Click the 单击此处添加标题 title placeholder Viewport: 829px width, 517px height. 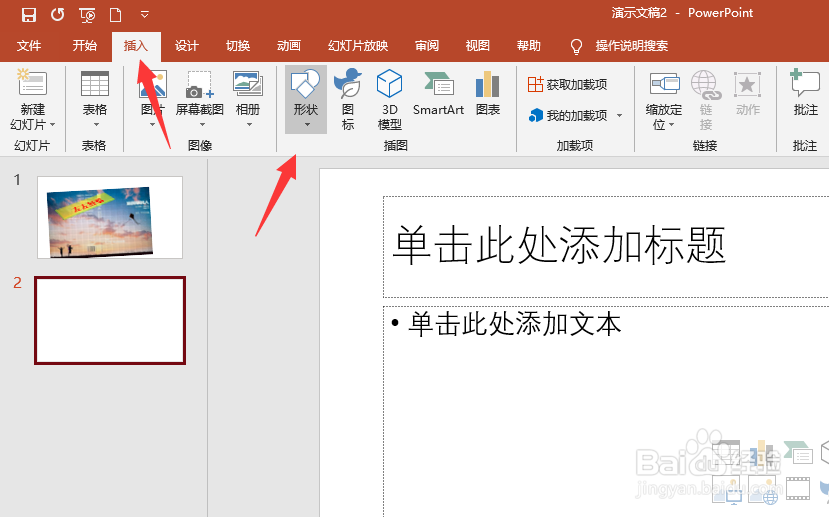coord(559,245)
